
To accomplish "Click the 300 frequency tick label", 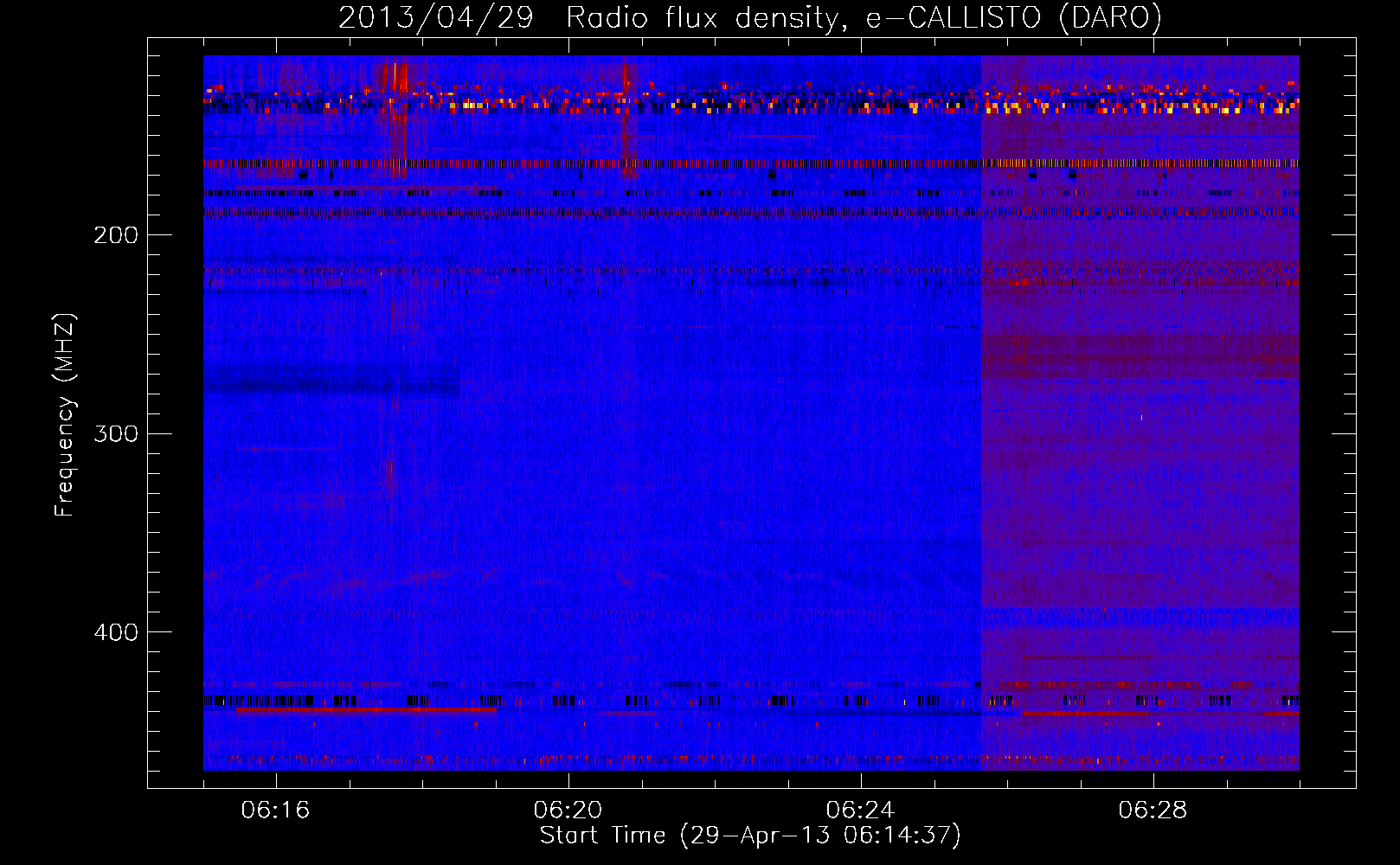I will (116, 433).
